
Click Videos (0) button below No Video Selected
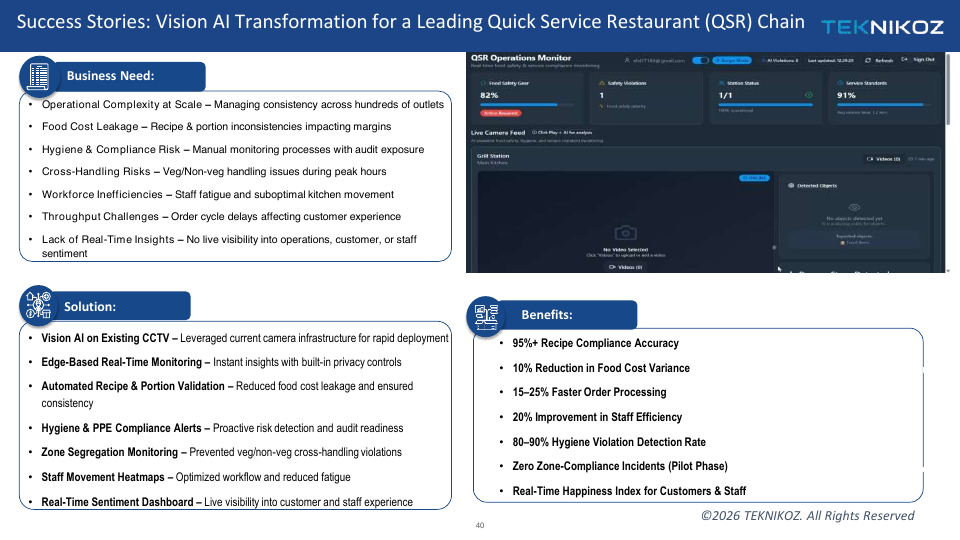(x=625, y=267)
